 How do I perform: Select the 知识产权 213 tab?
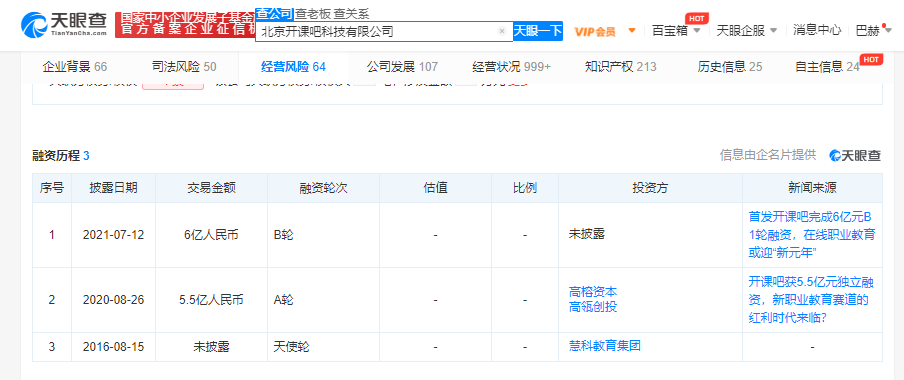620,67
